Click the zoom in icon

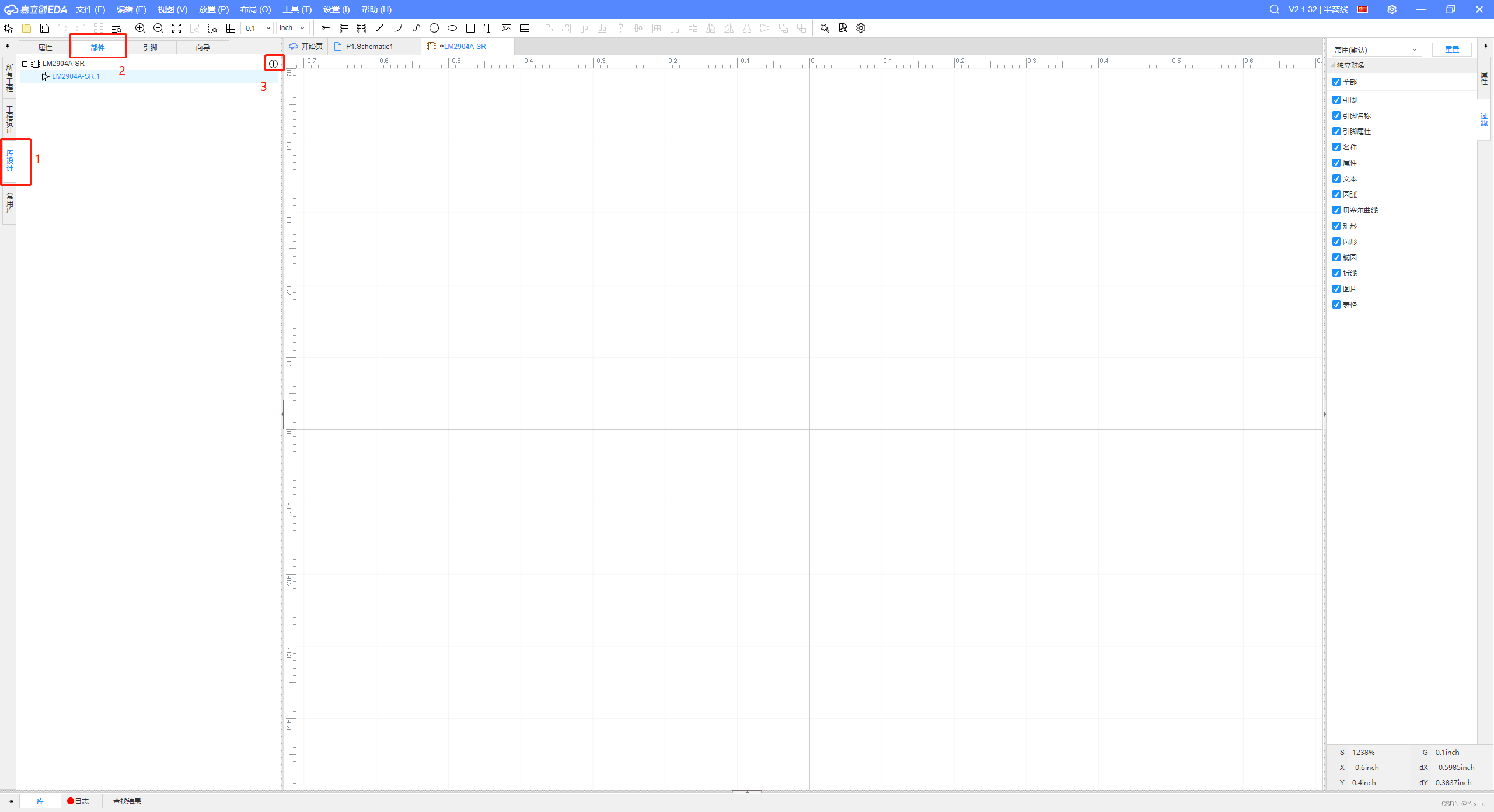coord(140,28)
